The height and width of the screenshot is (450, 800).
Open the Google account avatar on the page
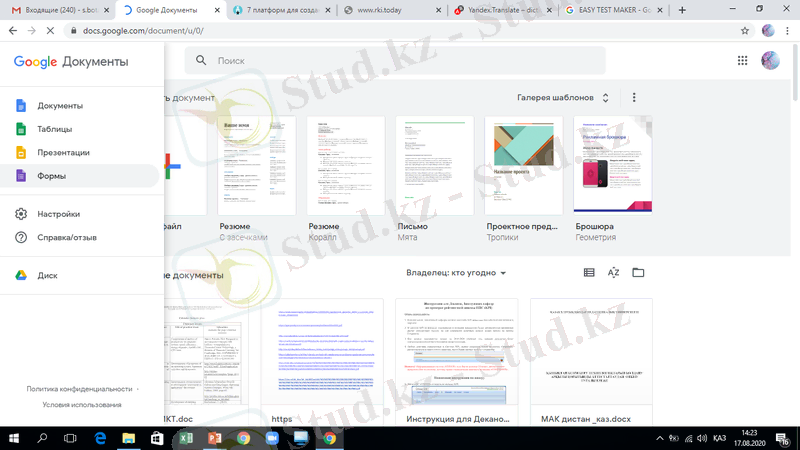tap(770, 61)
